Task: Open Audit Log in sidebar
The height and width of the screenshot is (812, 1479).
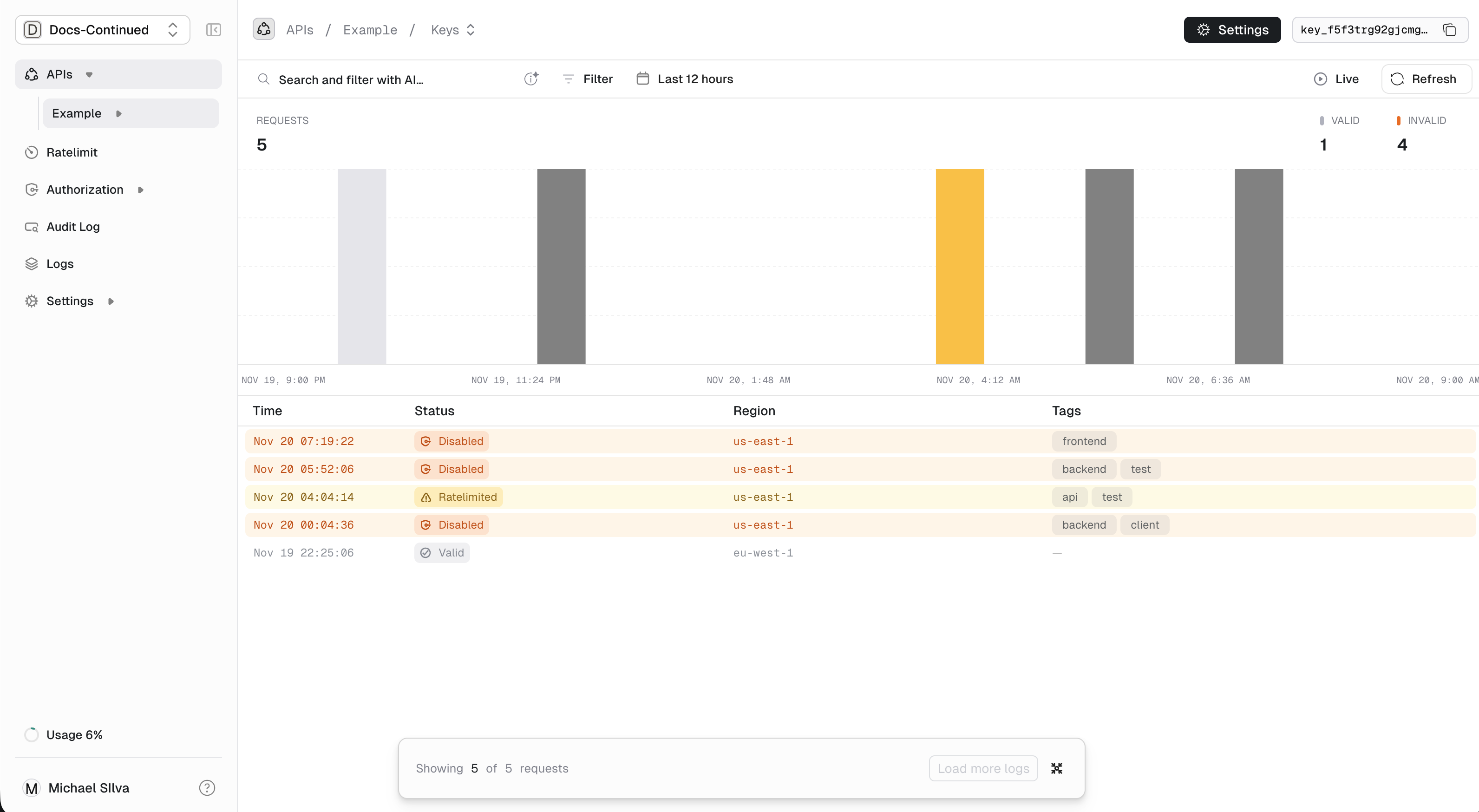Action: point(73,227)
